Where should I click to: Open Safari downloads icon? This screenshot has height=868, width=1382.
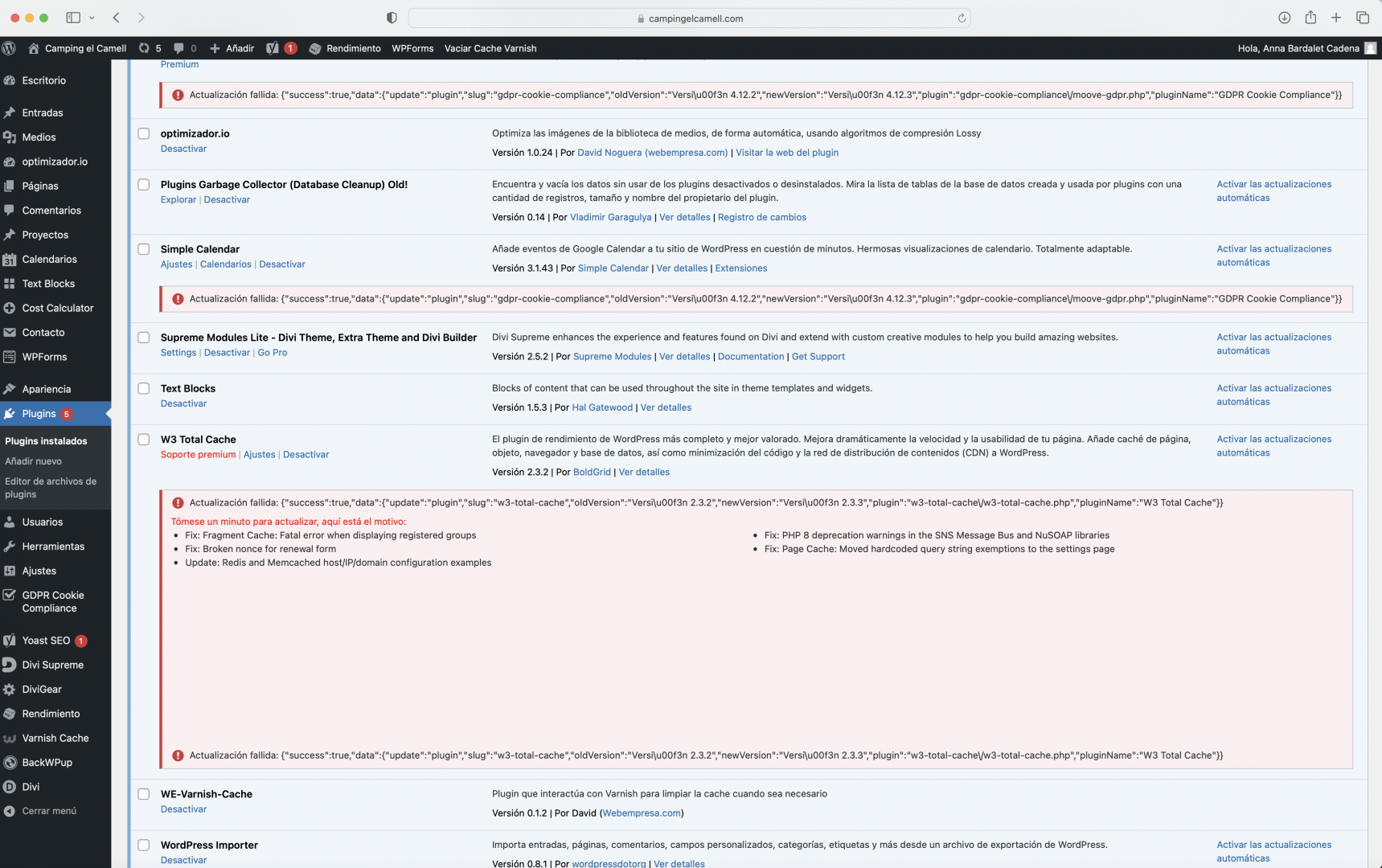click(1285, 18)
